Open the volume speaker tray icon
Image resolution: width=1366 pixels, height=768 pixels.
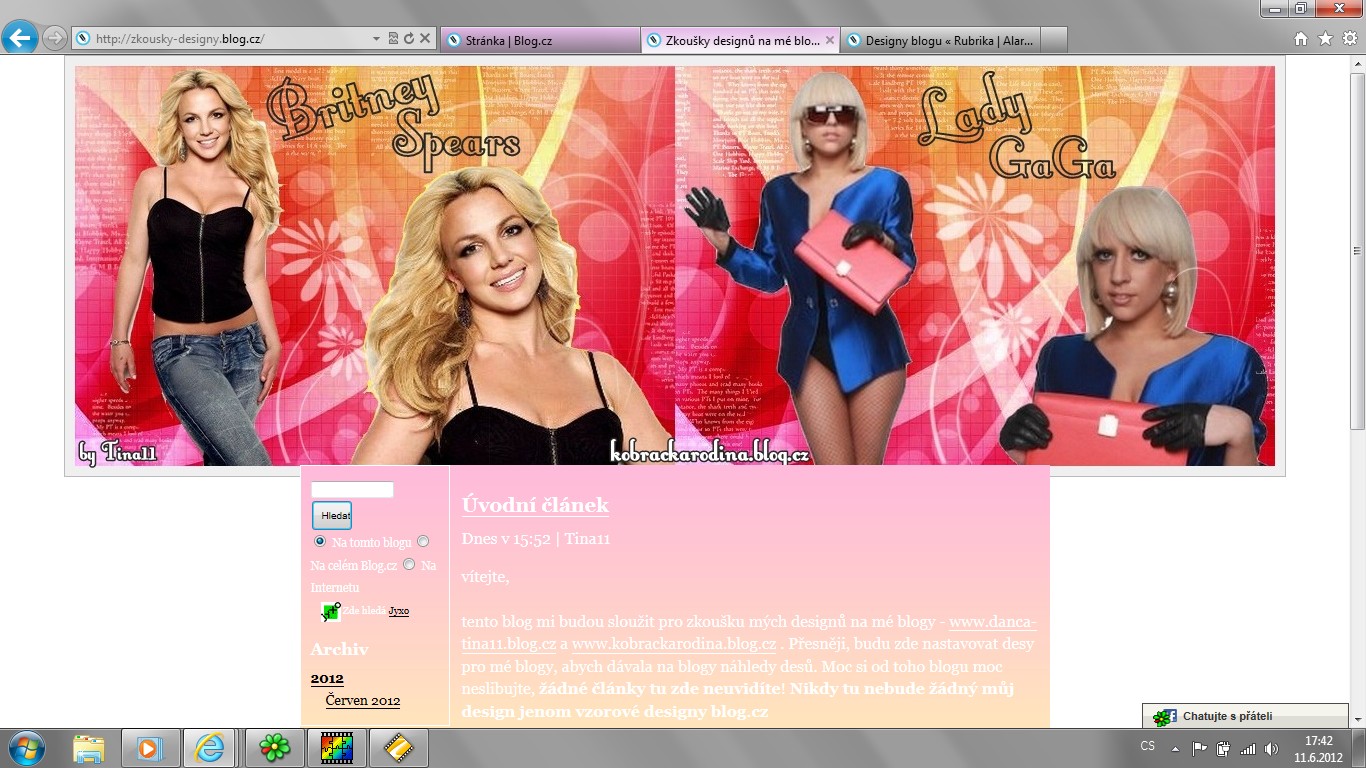1271,748
